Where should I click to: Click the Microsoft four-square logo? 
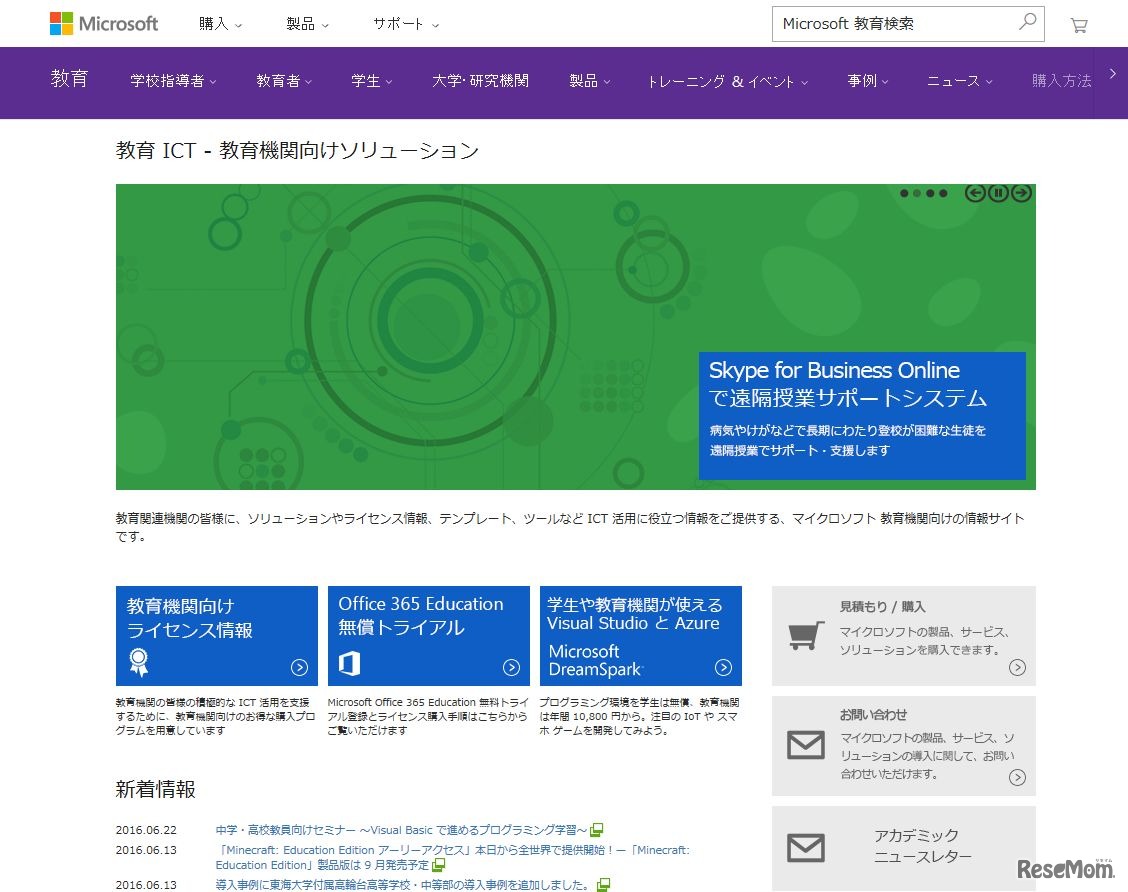[62, 23]
